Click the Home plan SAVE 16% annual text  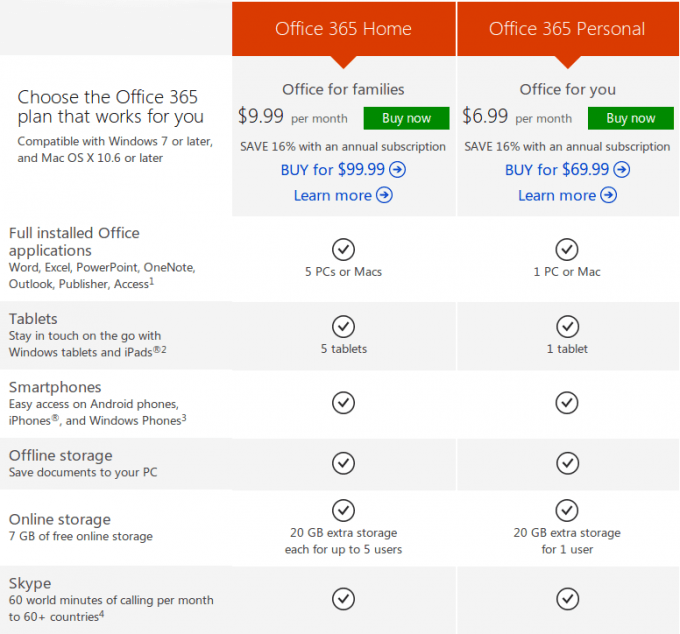[343, 147]
